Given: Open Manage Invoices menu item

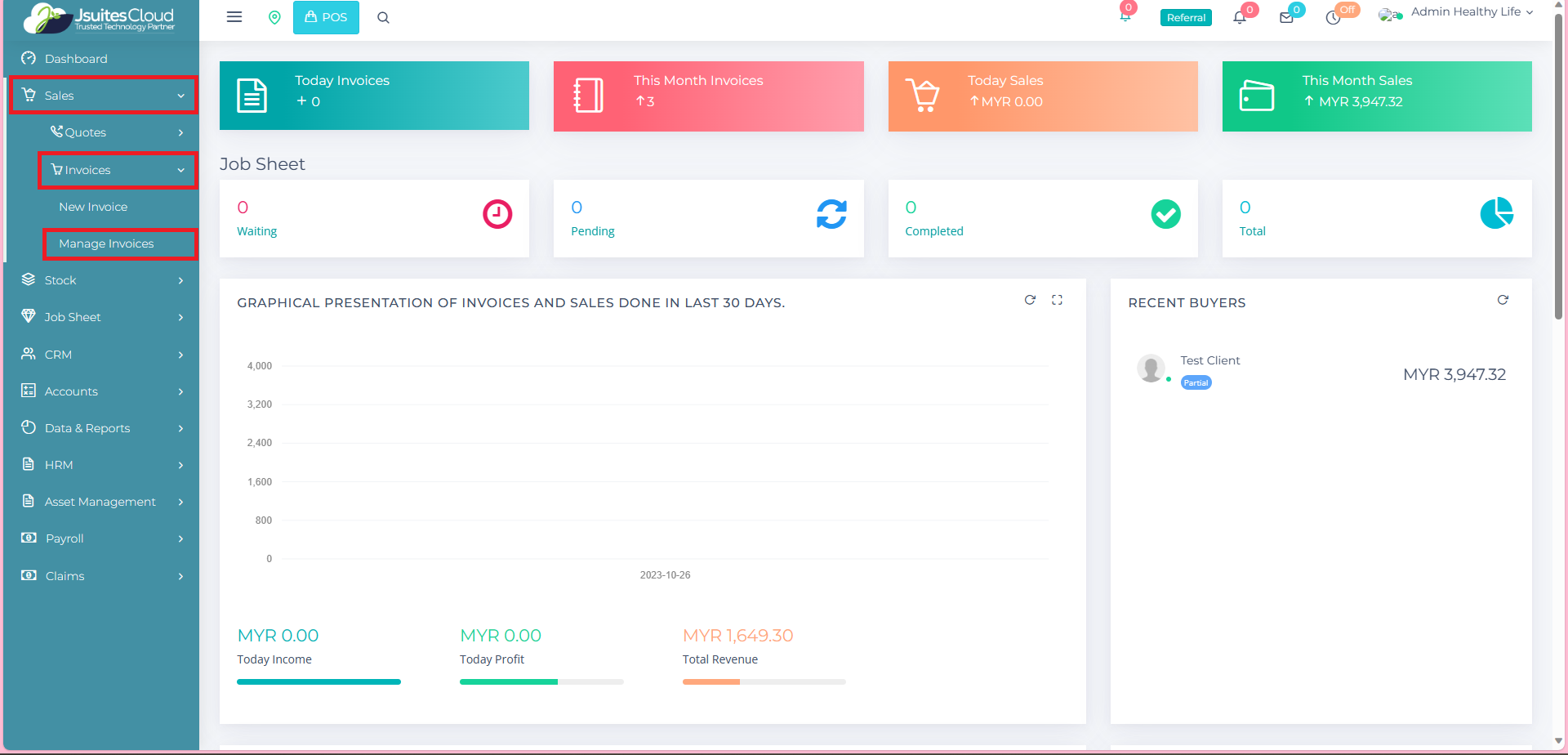Looking at the screenshot, I should coord(106,243).
